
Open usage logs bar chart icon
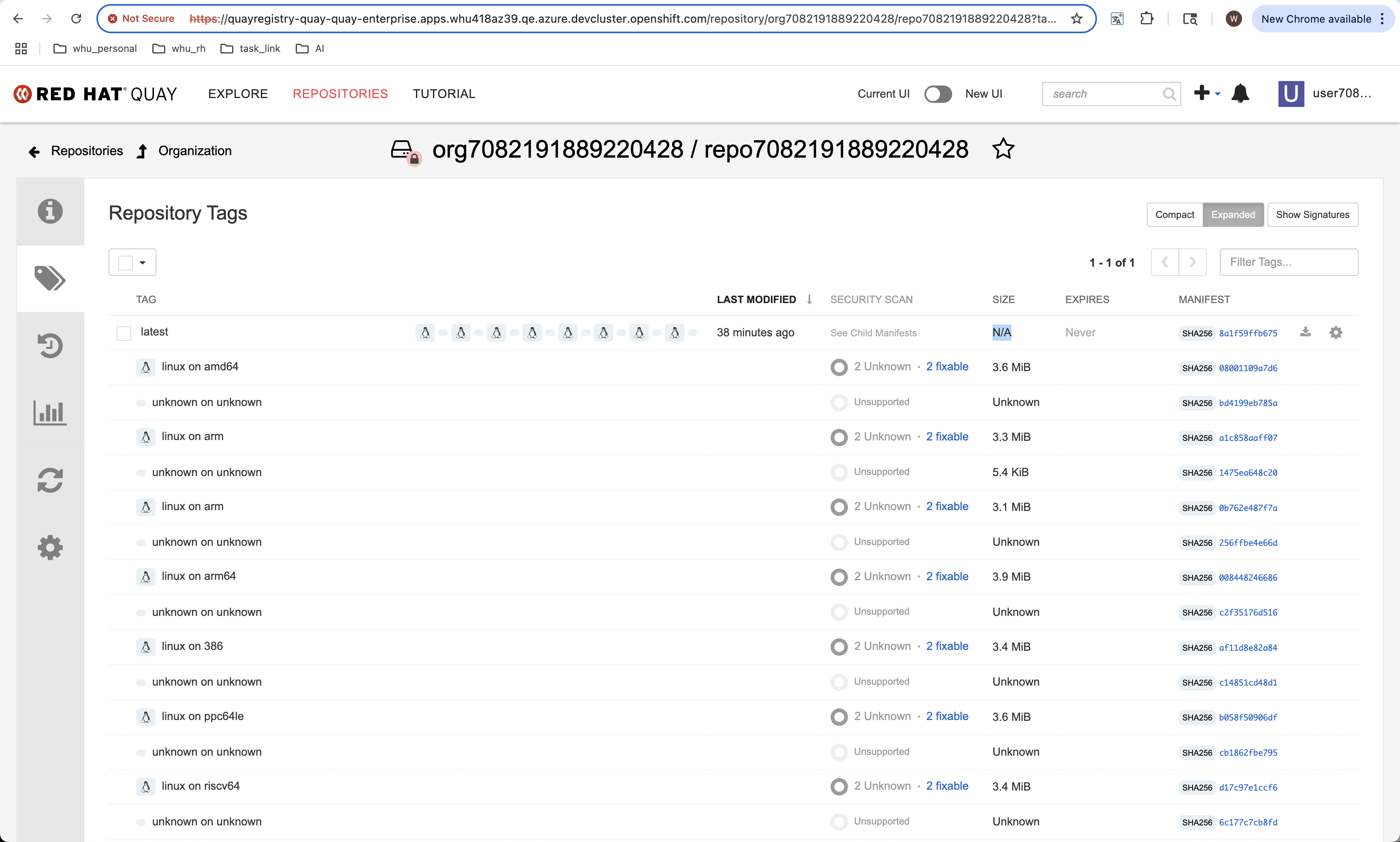click(x=50, y=412)
